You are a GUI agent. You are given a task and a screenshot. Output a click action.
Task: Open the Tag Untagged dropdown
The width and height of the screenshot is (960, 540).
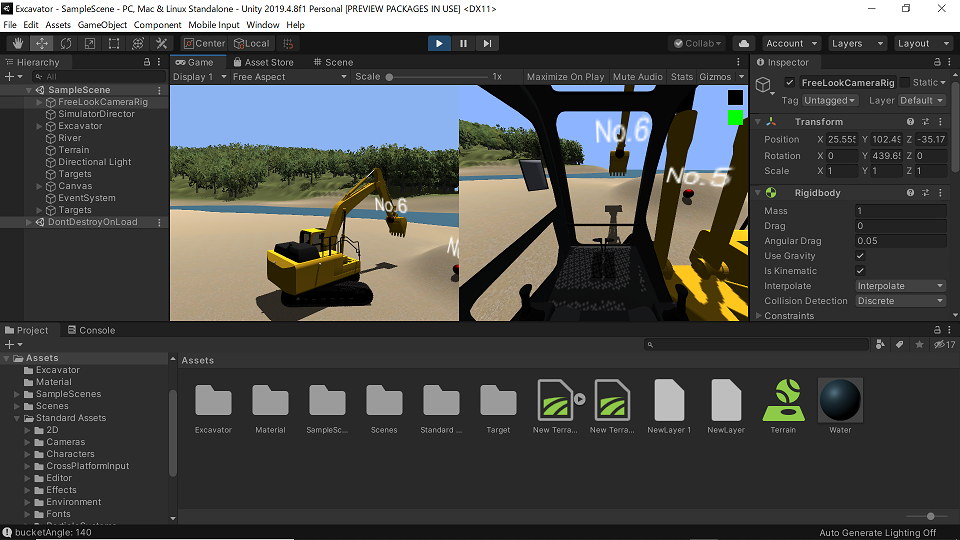(x=830, y=100)
